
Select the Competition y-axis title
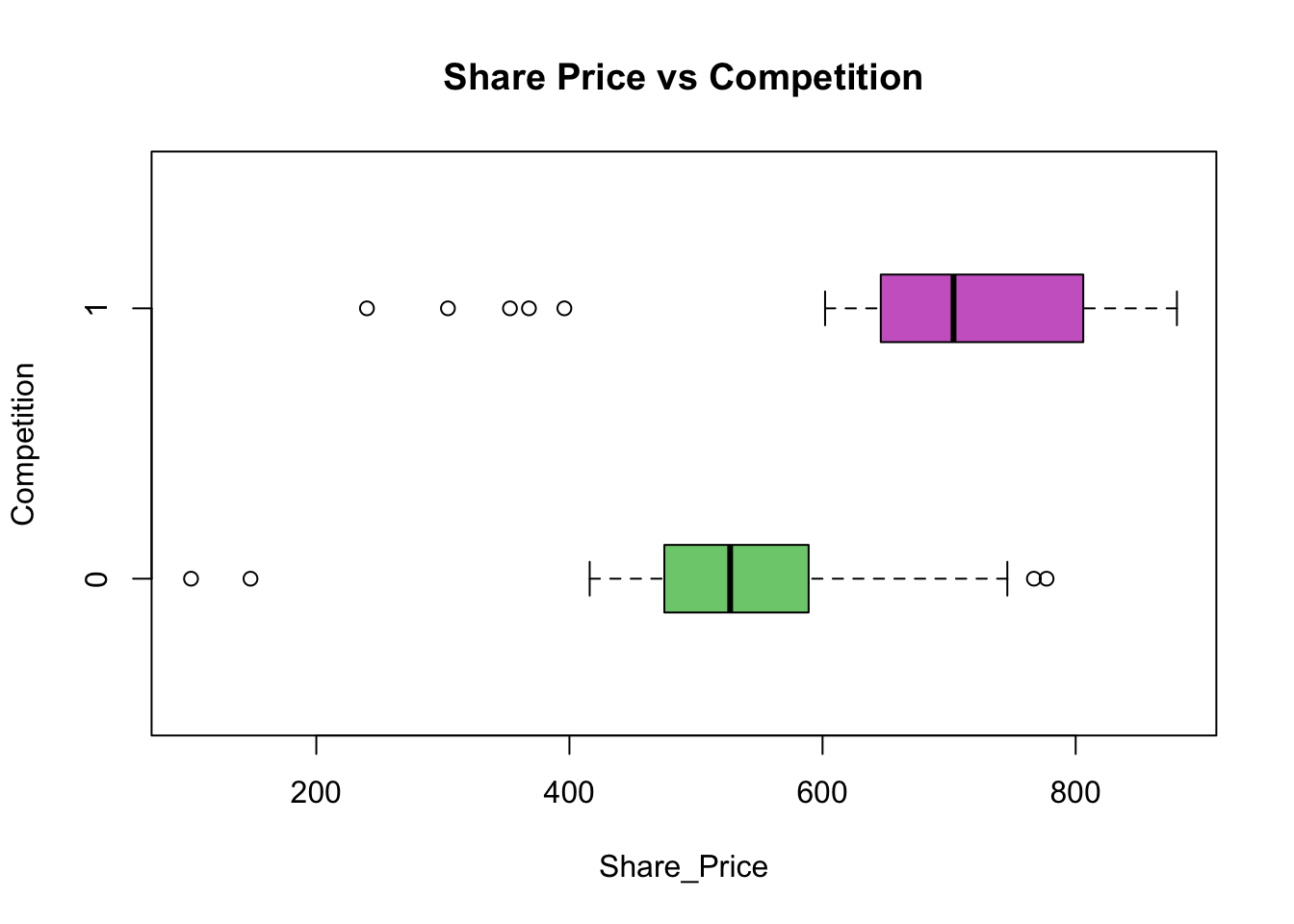coord(23,444)
